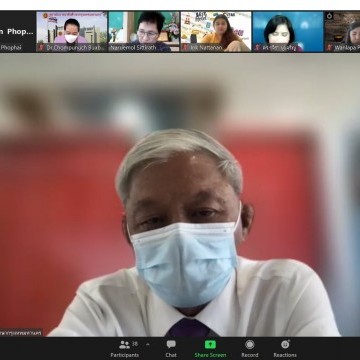Start recording with the Record icon
The height and width of the screenshot is (360, 360).
click(250, 344)
